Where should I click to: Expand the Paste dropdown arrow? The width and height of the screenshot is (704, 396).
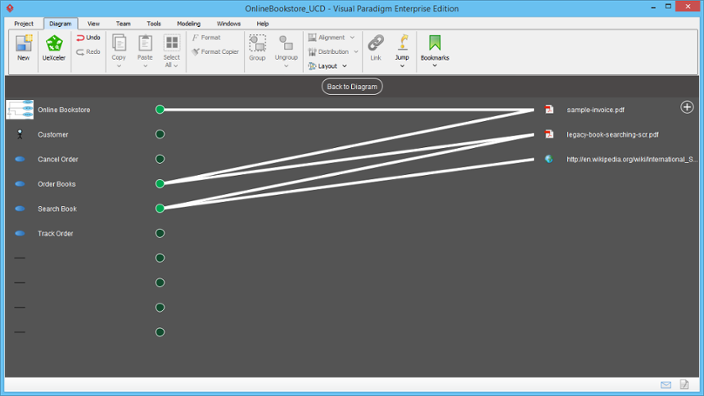click(x=145, y=66)
